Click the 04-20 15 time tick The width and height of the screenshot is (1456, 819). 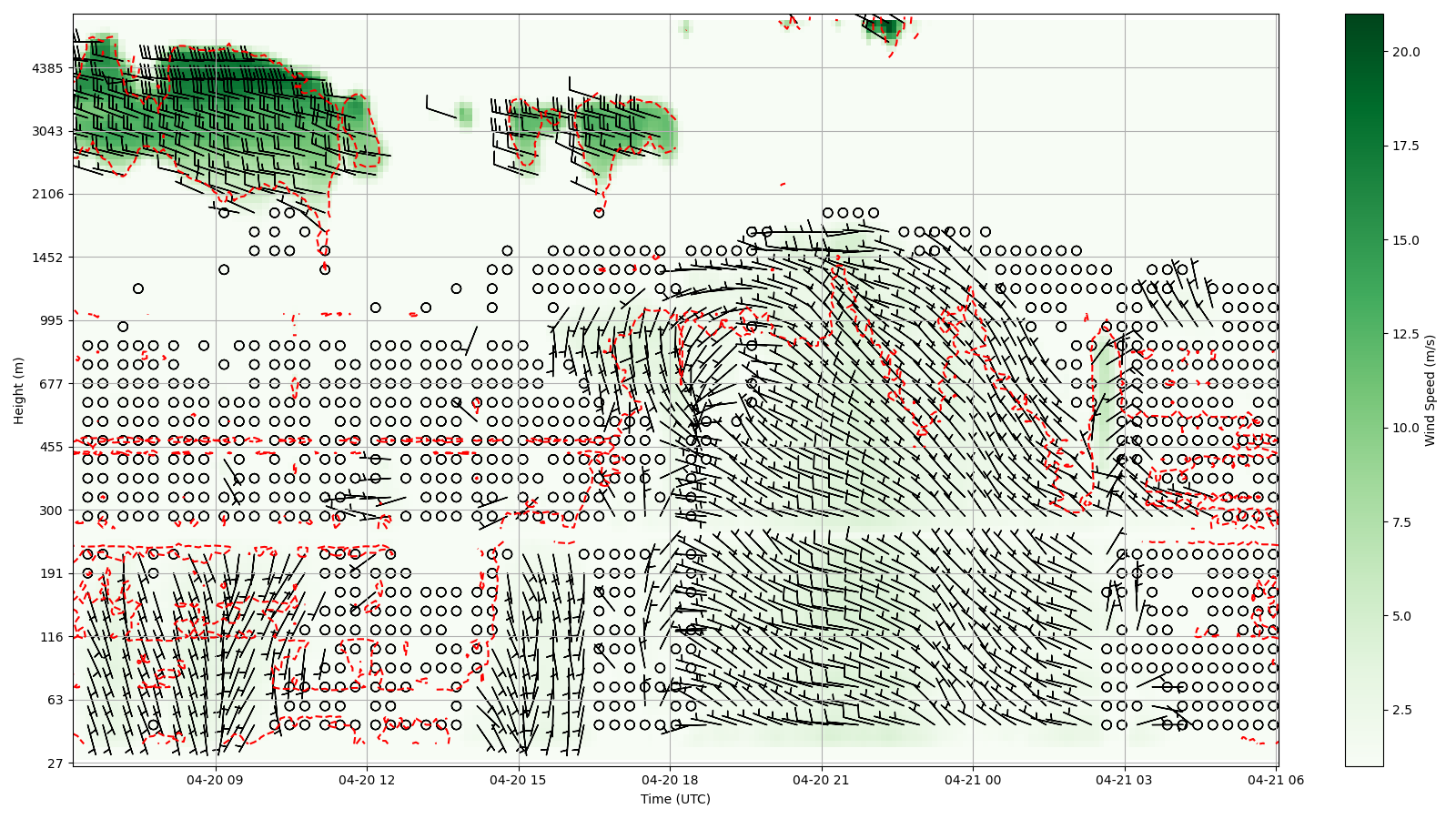(x=519, y=780)
